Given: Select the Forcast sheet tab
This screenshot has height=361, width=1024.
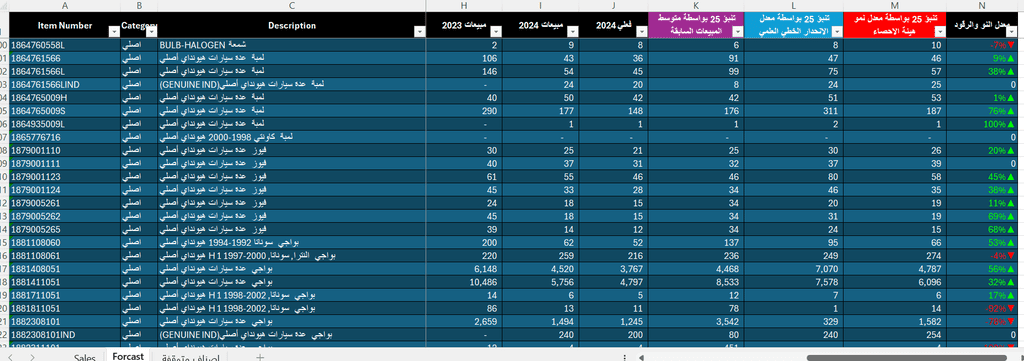Looking at the screenshot, I should coord(128,356).
